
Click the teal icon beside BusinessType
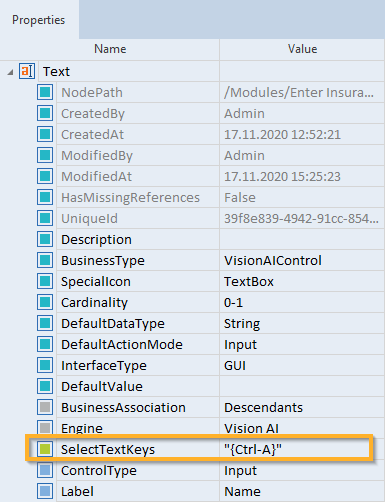coord(45,260)
